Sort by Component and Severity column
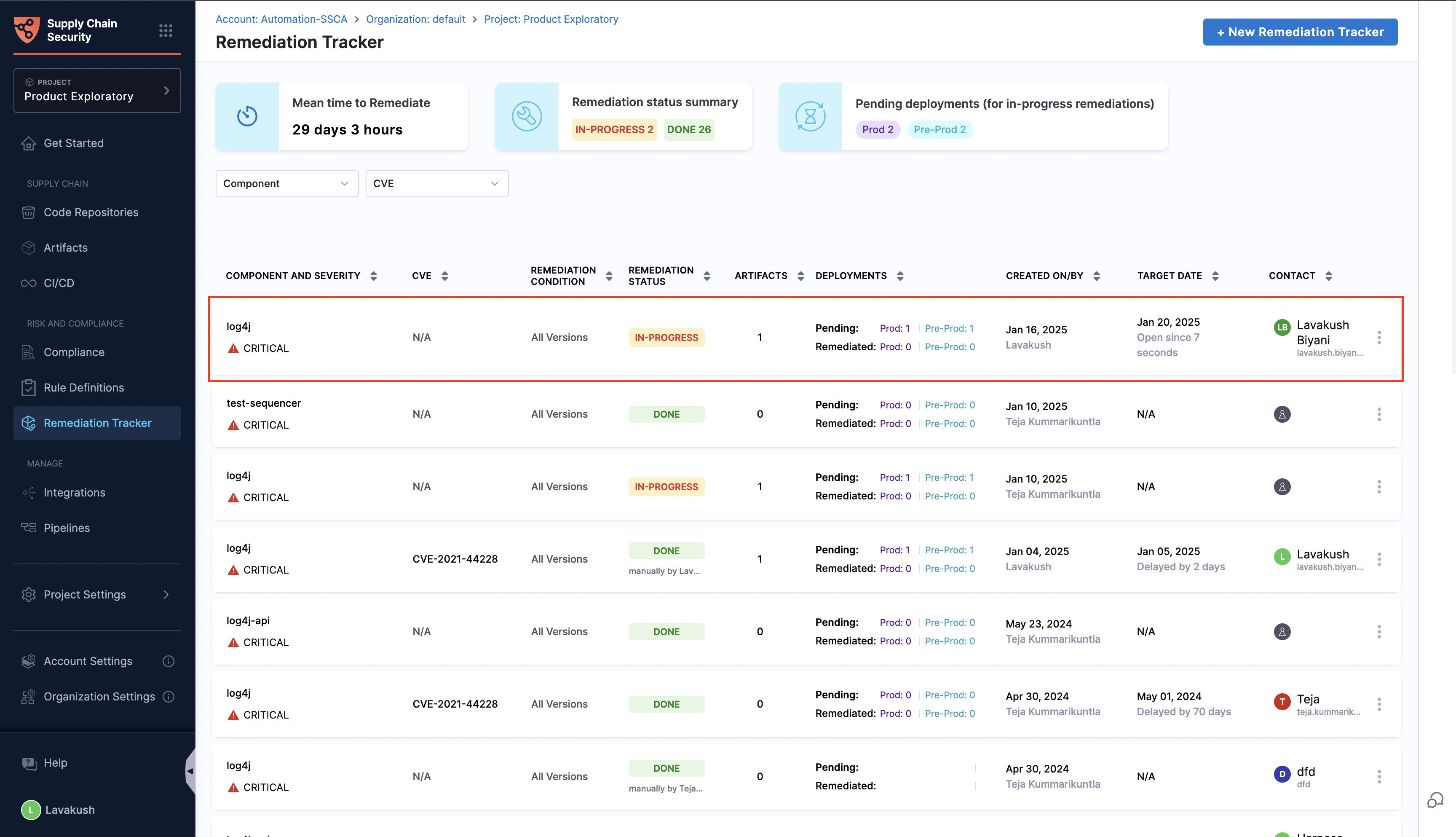The image size is (1456, 837). pyautogui.click(x=374, y=276)
